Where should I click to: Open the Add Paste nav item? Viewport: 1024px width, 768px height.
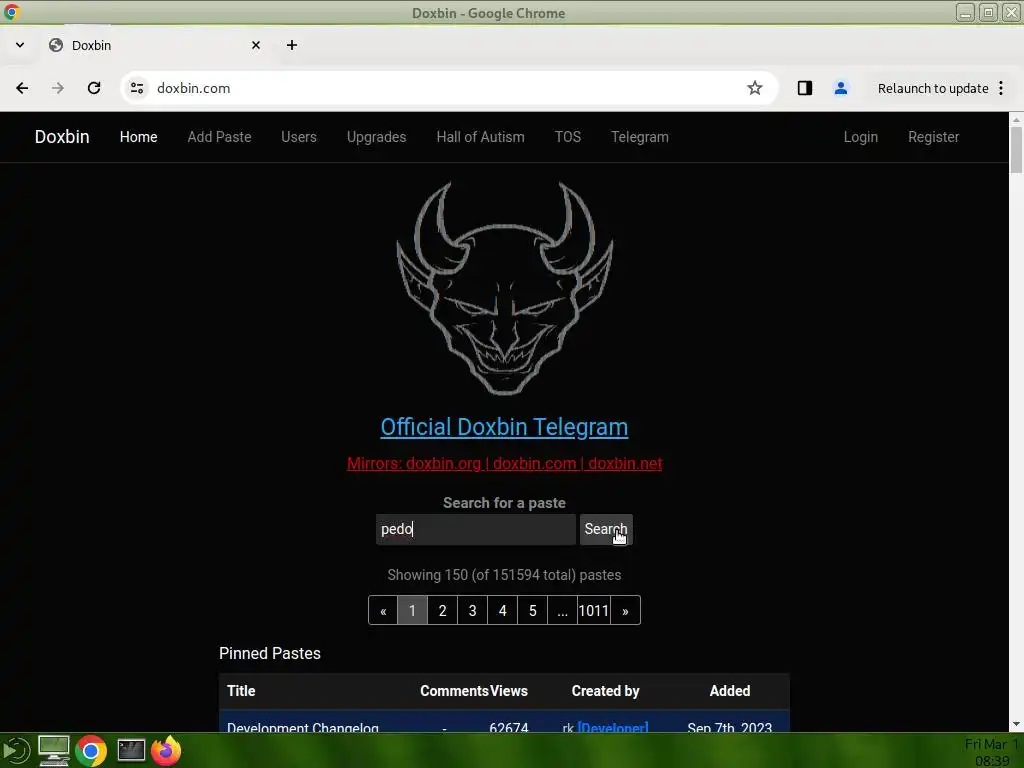click(219, 137)
